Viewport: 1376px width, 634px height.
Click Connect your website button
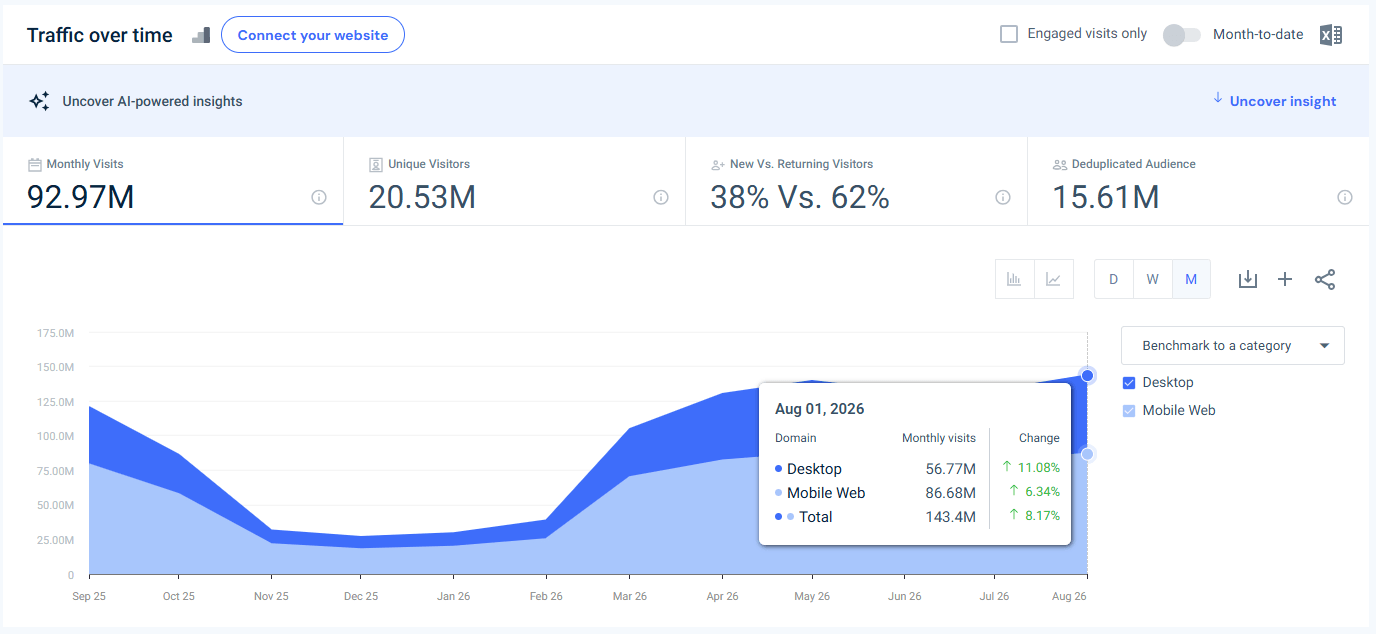point(313,35)
